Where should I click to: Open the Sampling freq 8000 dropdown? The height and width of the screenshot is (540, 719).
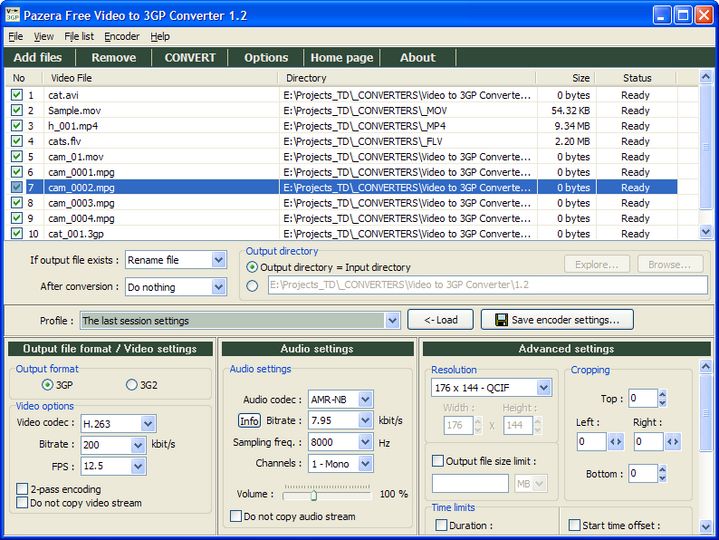(x=365, y=442)
